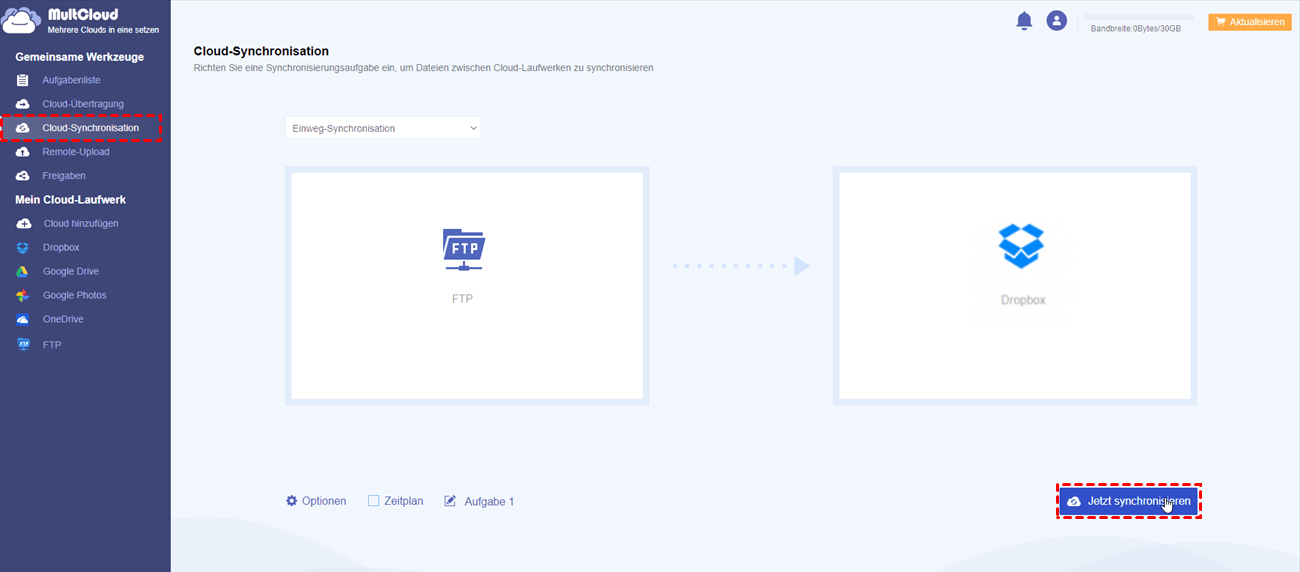Click the large Dropbox destination logo
This screenshot has height=572, width=1300.
(x=1021, y=246)
